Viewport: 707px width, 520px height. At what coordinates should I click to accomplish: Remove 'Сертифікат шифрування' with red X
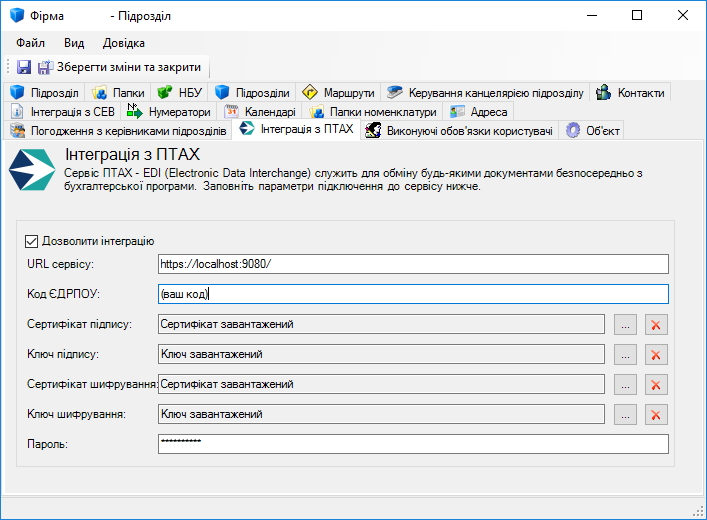(656, 385)
